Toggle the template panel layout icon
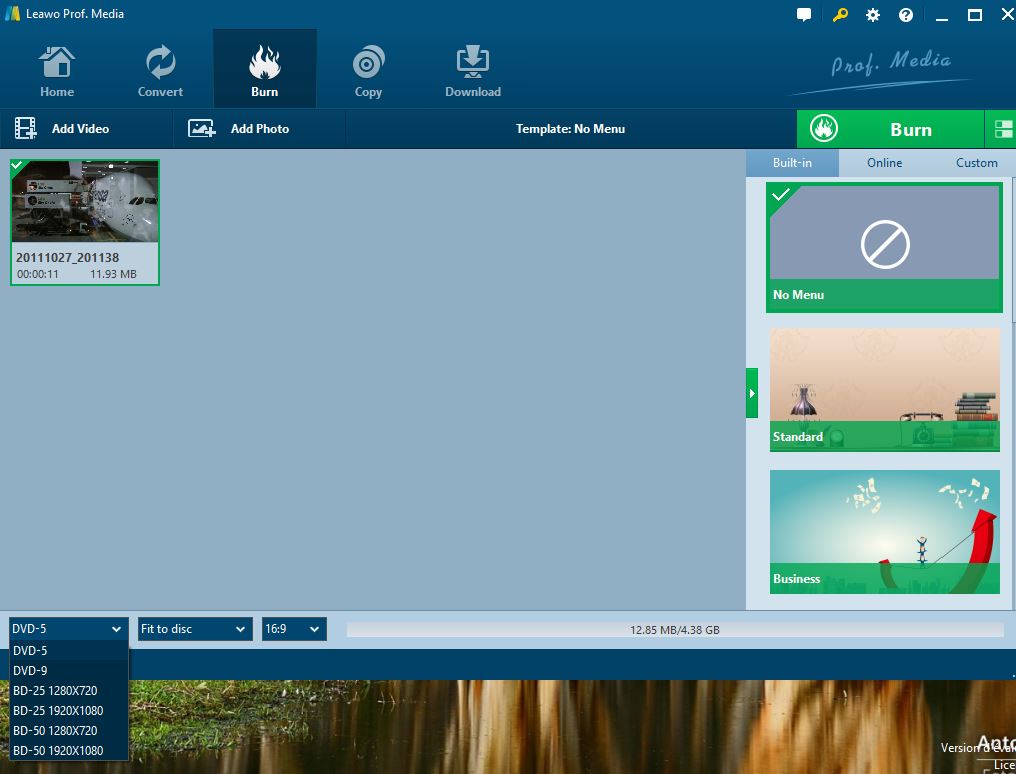The height and width of the screenshot is (774, 1016). [x=1001, y=129]
